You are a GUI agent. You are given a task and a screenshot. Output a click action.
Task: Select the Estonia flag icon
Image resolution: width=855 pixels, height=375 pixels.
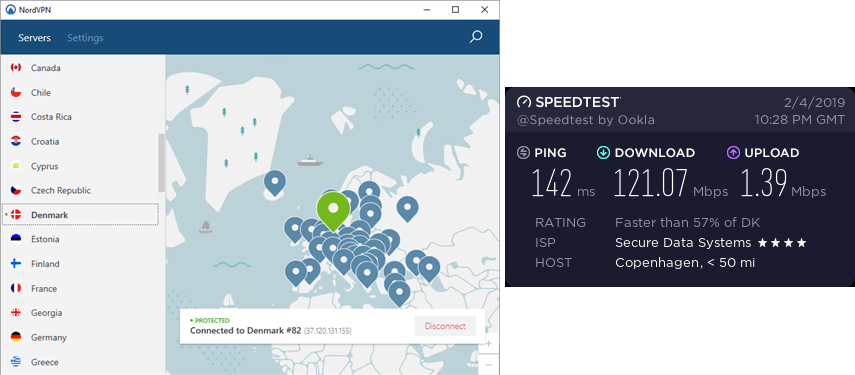click(16, 239)
